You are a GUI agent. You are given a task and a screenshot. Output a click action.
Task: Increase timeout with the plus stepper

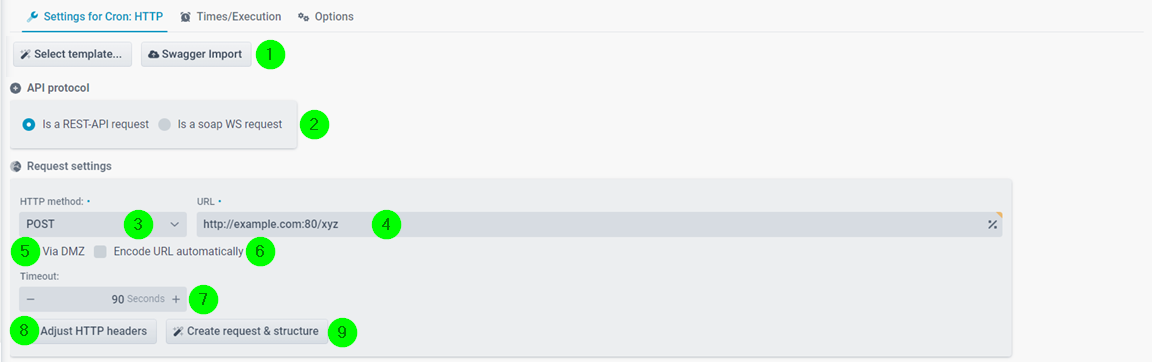(x=176, y=300)
